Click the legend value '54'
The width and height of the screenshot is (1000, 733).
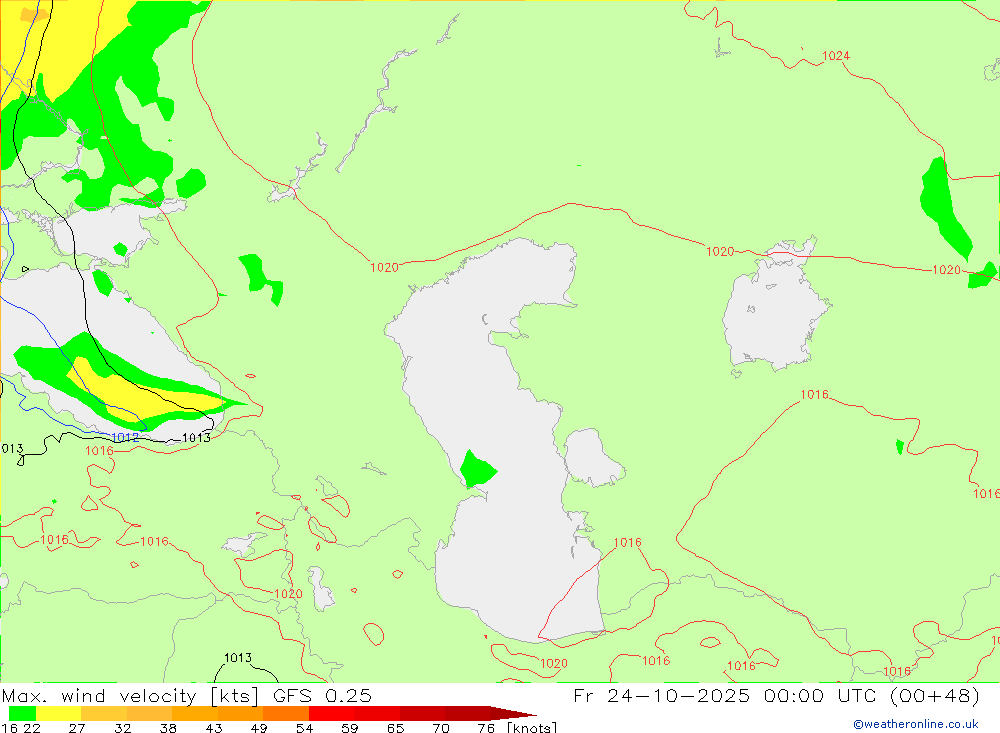pos(304,728)
